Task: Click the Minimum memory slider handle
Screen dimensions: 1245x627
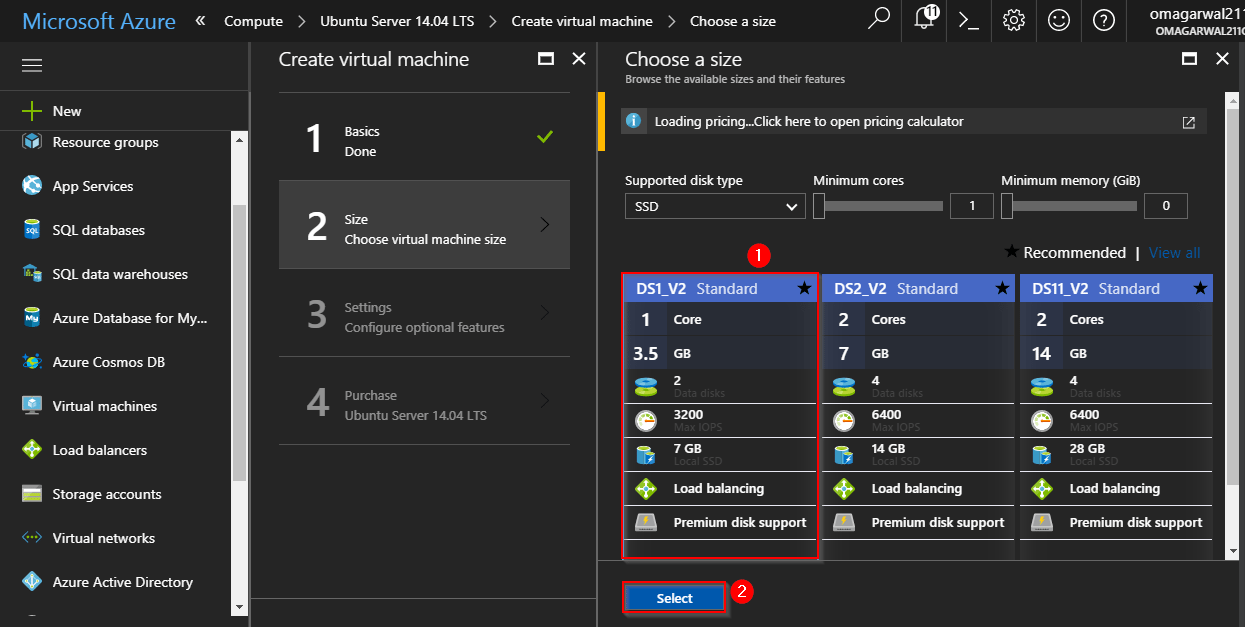Action: coord(1007,206)
